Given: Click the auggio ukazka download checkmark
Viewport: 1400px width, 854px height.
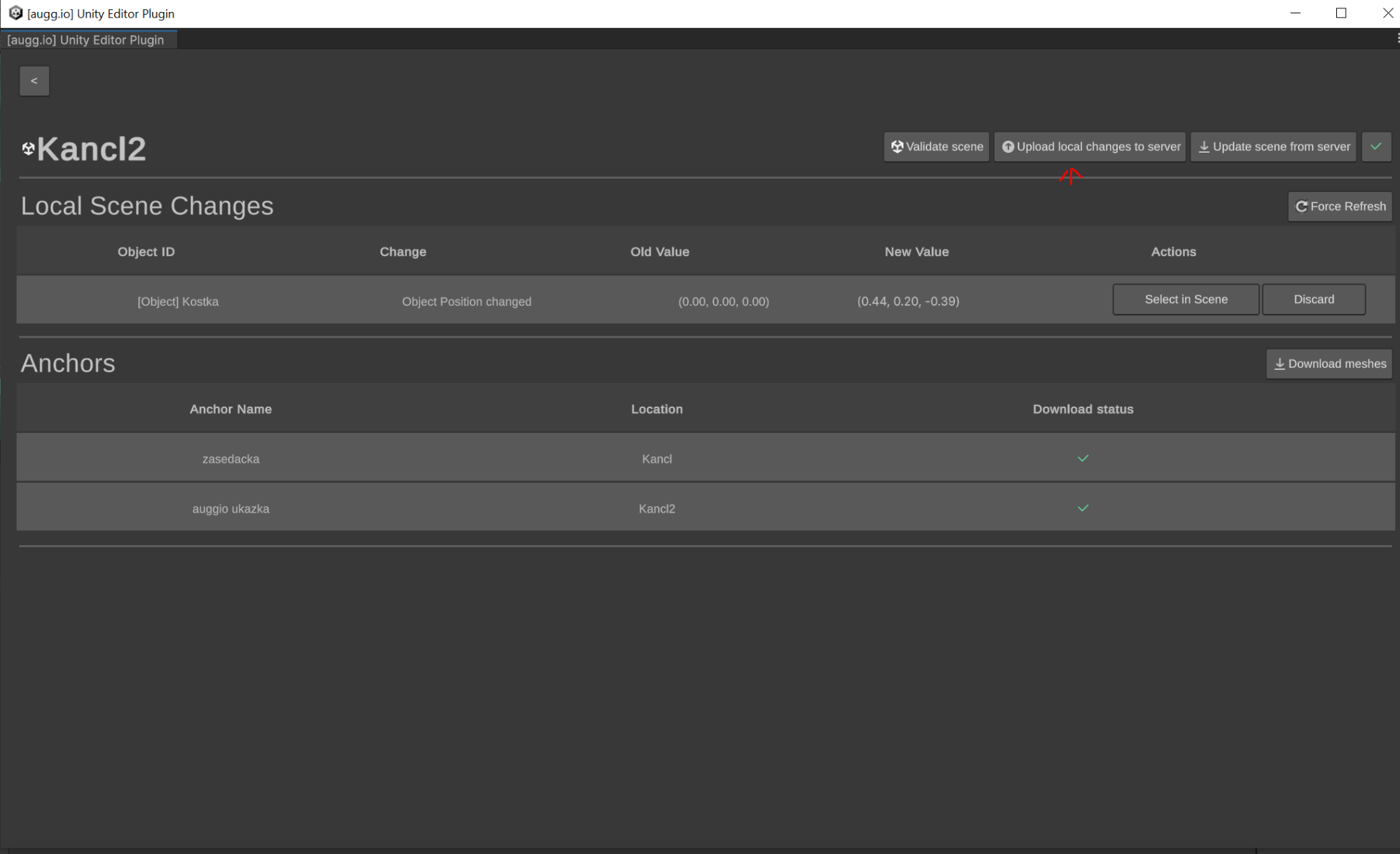Looking at the screenshot, I should pos(1083,508).
